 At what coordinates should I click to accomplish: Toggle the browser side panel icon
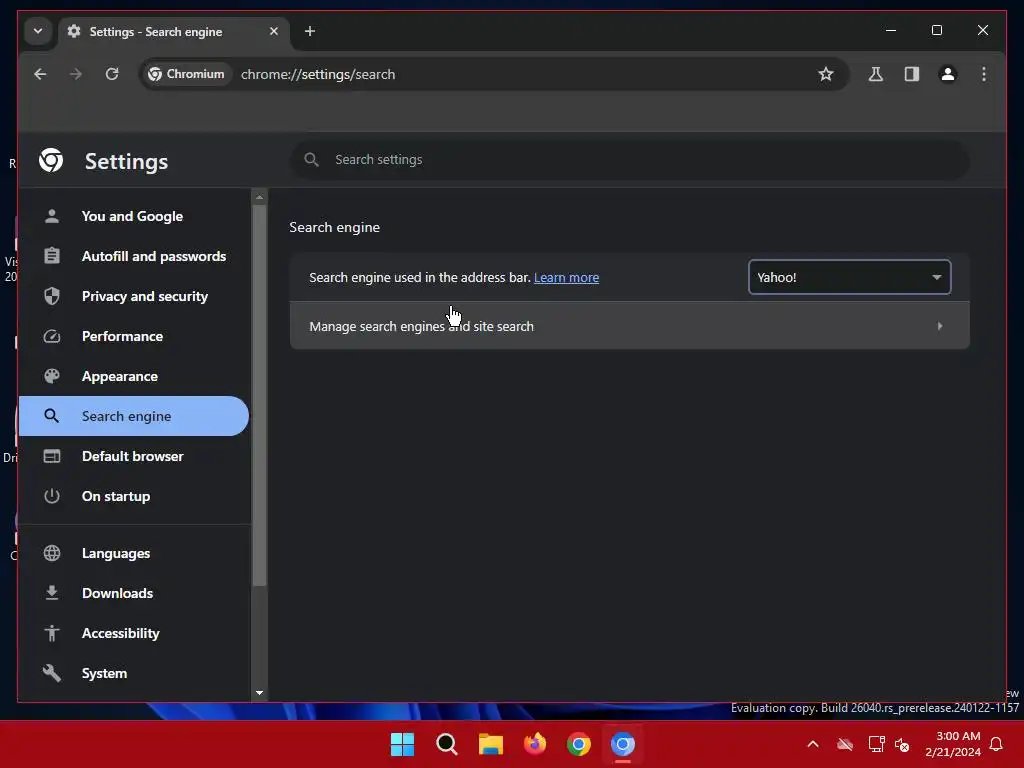tap(912, 74)
